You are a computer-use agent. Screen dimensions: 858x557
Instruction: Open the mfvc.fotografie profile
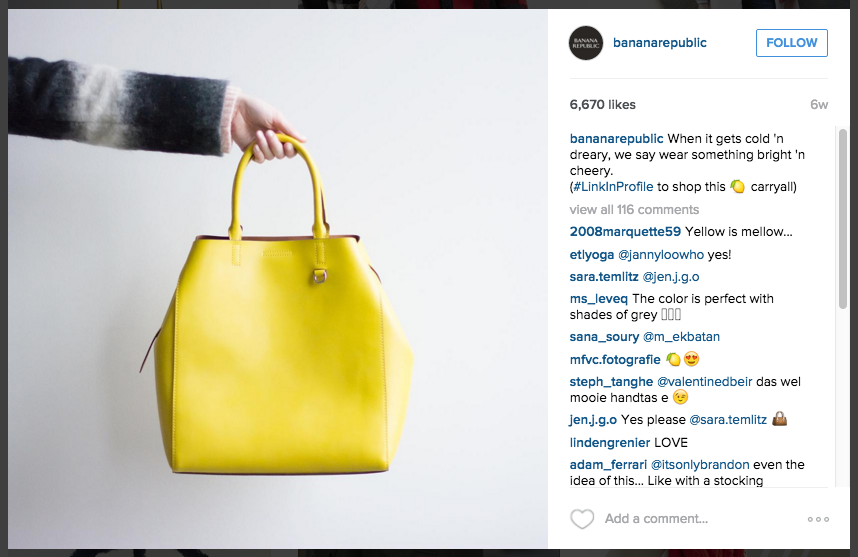(x=615, y=359)
